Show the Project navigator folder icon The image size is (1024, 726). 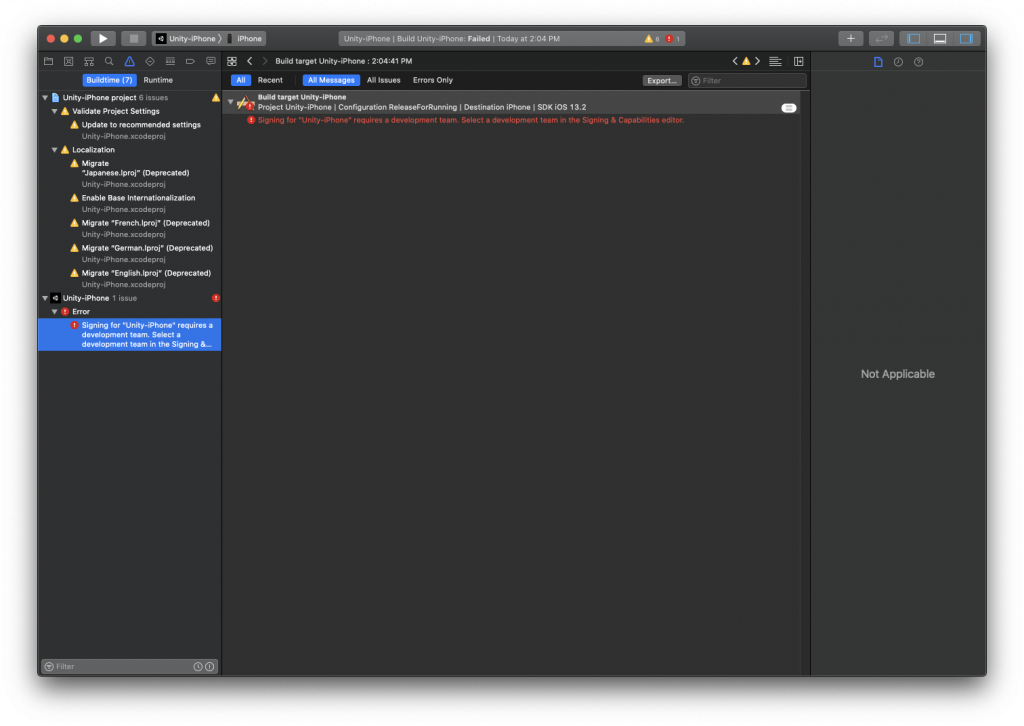tap(48, 61)
